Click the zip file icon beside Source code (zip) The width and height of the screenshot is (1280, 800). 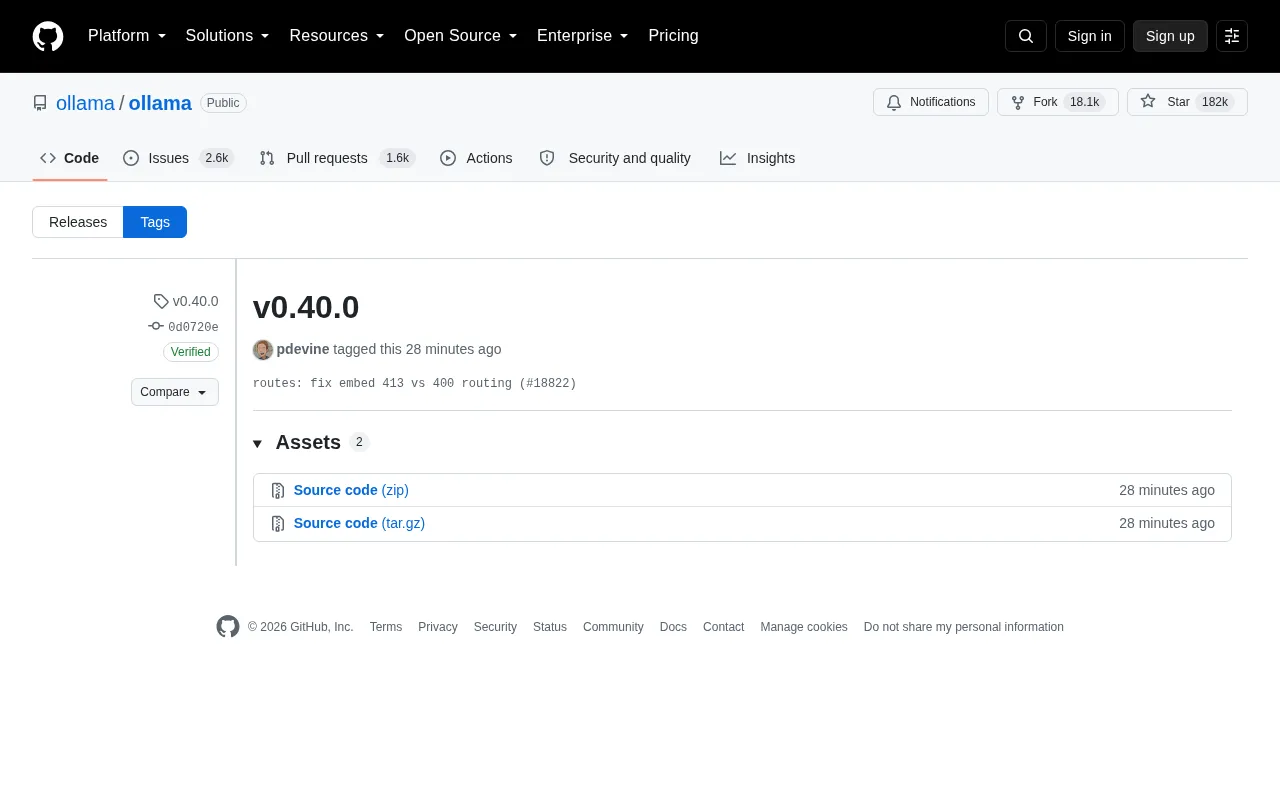[x=278, y=490]
